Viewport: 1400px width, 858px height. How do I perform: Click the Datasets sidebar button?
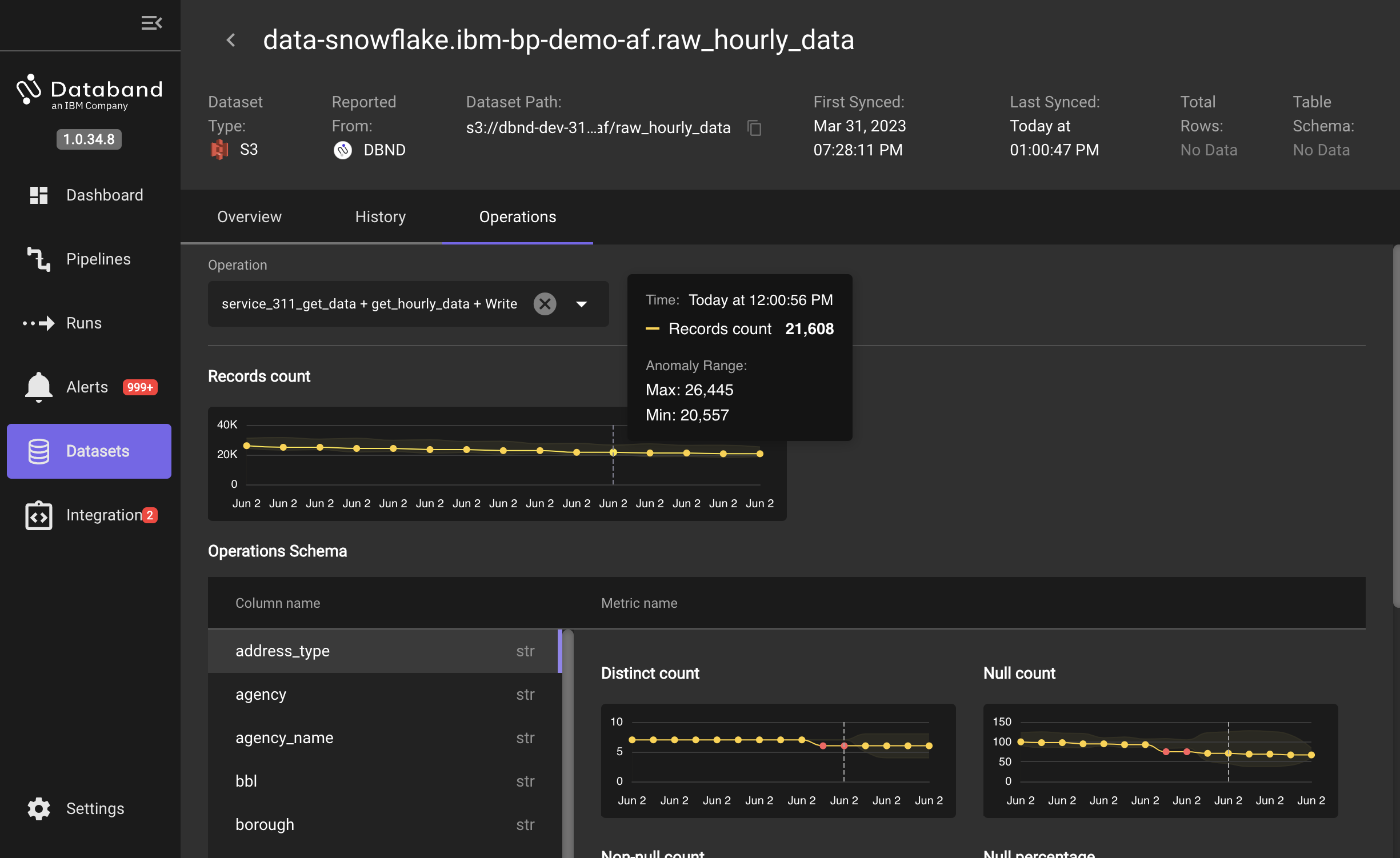point(89,451)
